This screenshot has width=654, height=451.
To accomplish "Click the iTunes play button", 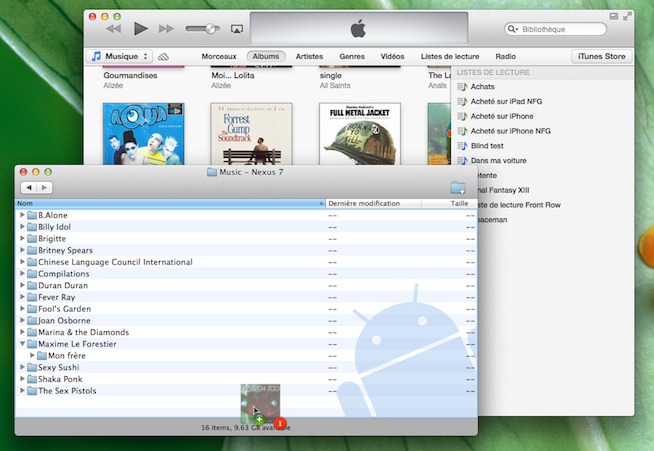I will pyautogui.click(x=141, y=30).
